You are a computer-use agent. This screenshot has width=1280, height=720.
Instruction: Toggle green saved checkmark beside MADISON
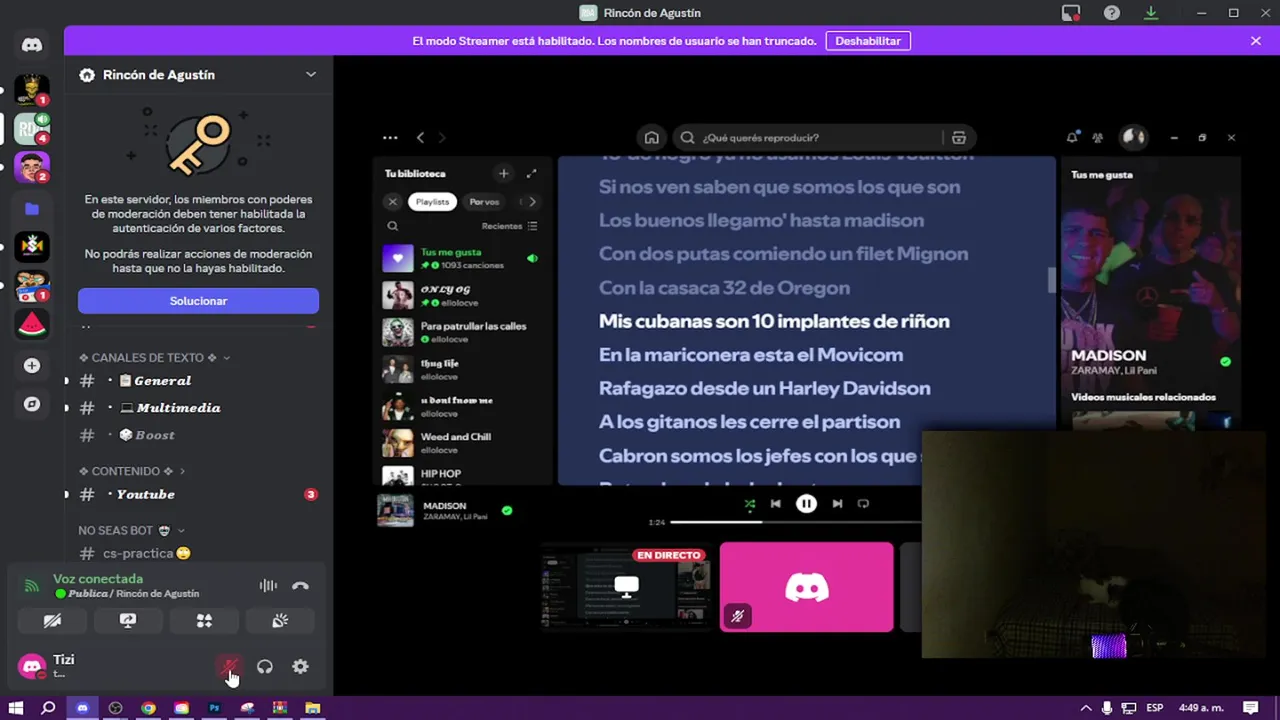507,510
